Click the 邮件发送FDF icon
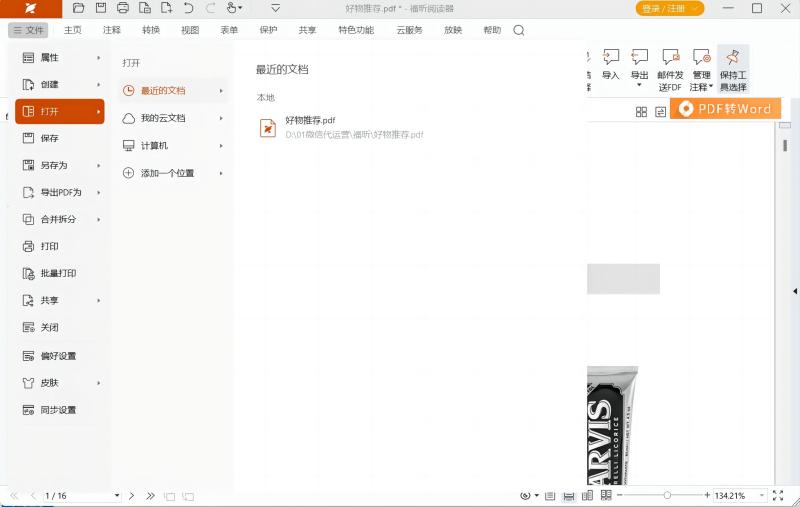The height and width of the screenshot is (507, 800). coord(670,69)
